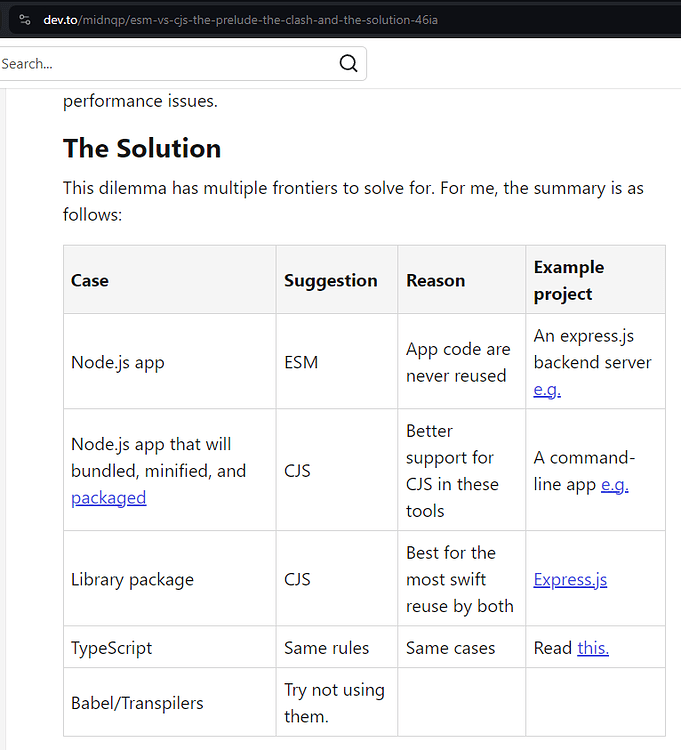Open the 'packaged' link
Image resolution: width=681 pixels, height=750 pixels.
pyautogui.click(x=109, y=498)
